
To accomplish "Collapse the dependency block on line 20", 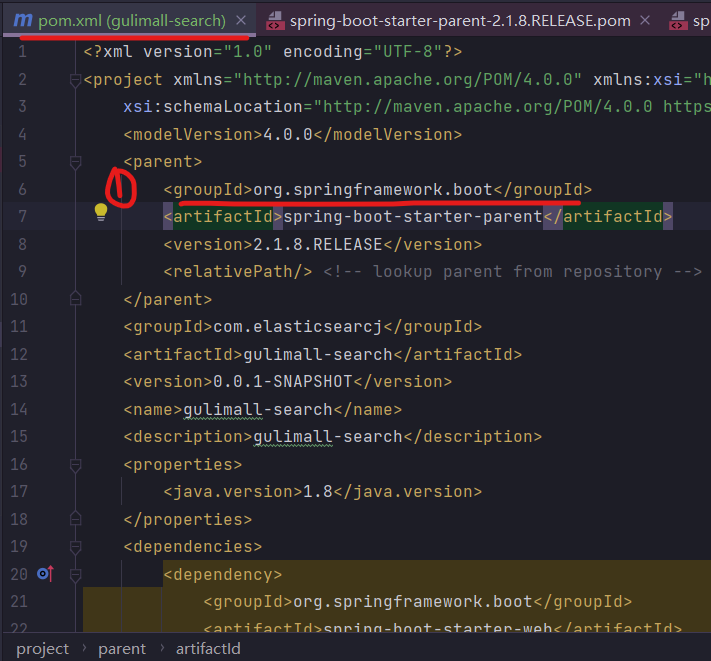I will coord(75,575).
